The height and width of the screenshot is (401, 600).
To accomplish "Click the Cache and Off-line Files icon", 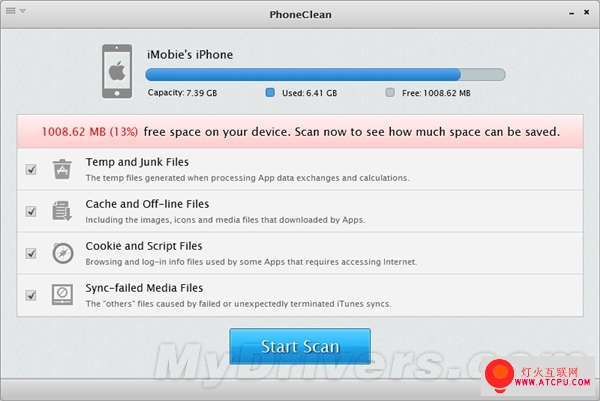I will point(62,211).
